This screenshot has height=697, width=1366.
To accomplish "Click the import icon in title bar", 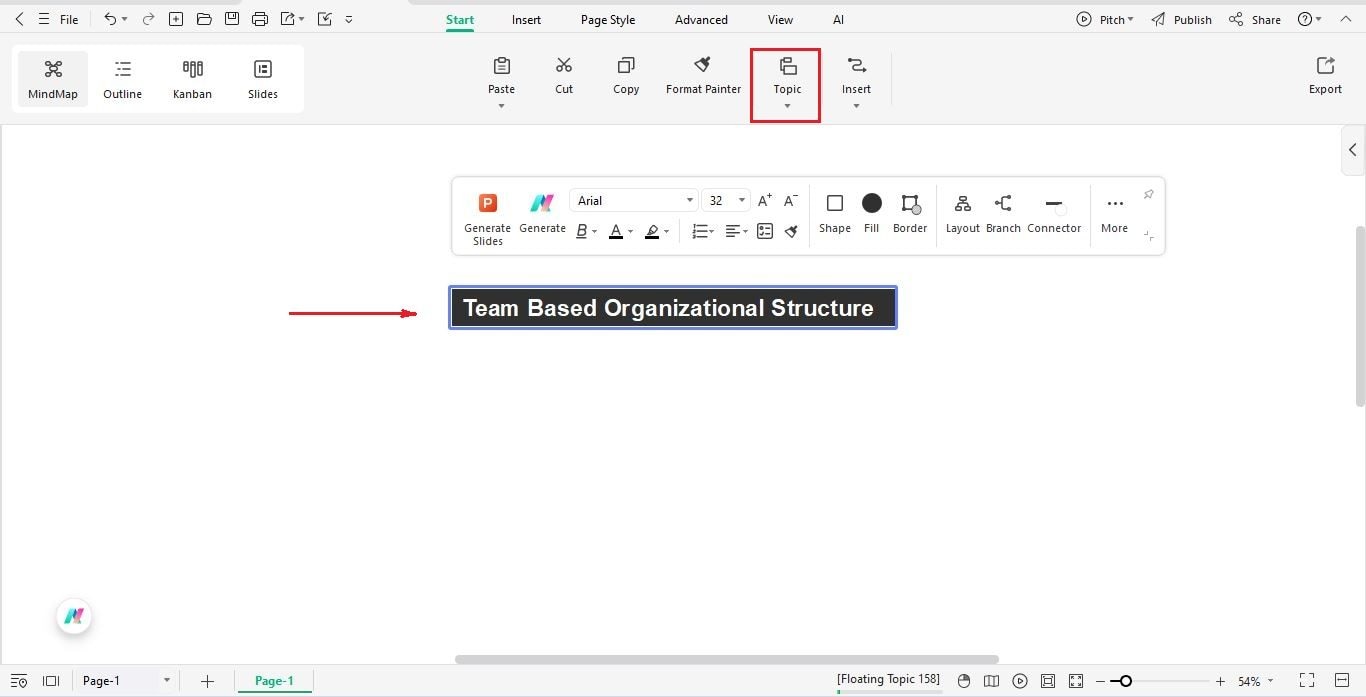I will click(x=324, y=19).
